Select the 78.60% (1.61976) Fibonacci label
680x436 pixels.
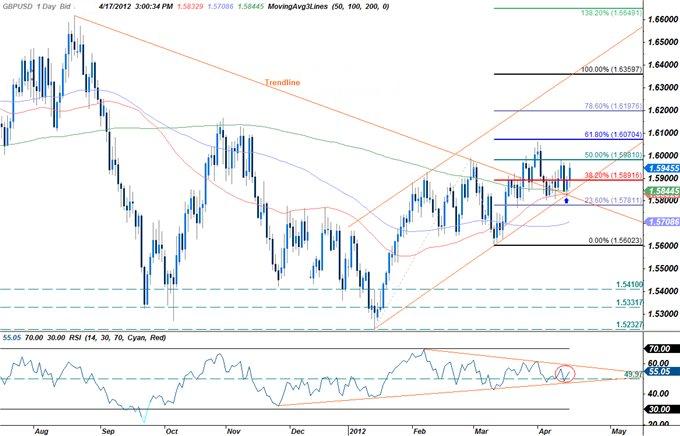(x=612, y=106)
